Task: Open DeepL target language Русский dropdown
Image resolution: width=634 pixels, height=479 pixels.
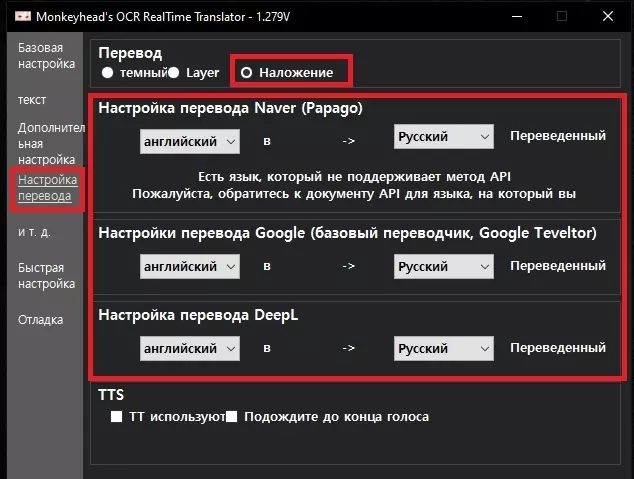Action: (444, 348)
